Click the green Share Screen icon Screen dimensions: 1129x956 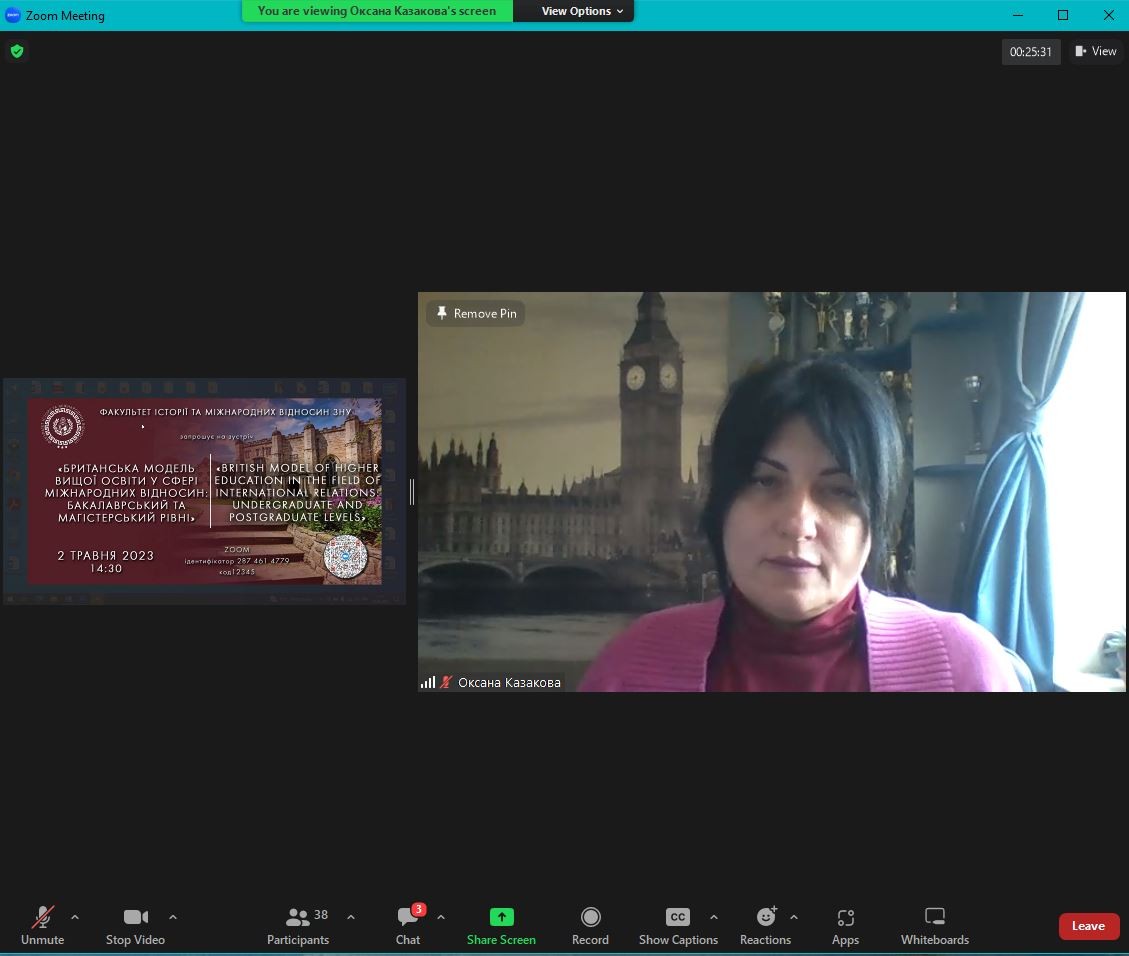pyautogui.click(x=501, y=917)
